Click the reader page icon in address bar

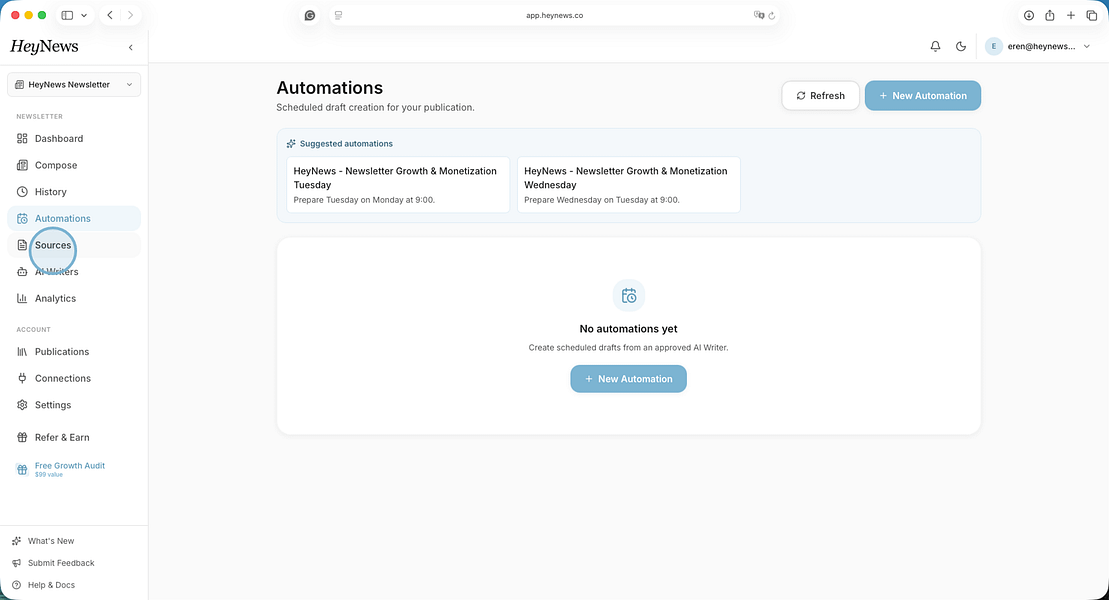[x=339, y=15]
